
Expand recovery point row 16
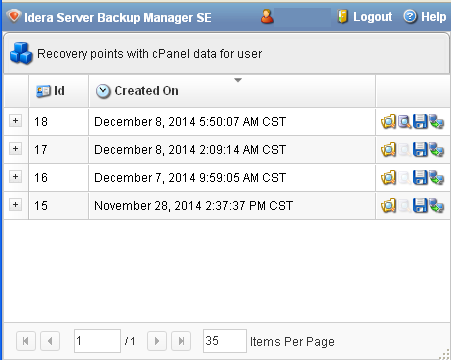click(x=15, y=177)
